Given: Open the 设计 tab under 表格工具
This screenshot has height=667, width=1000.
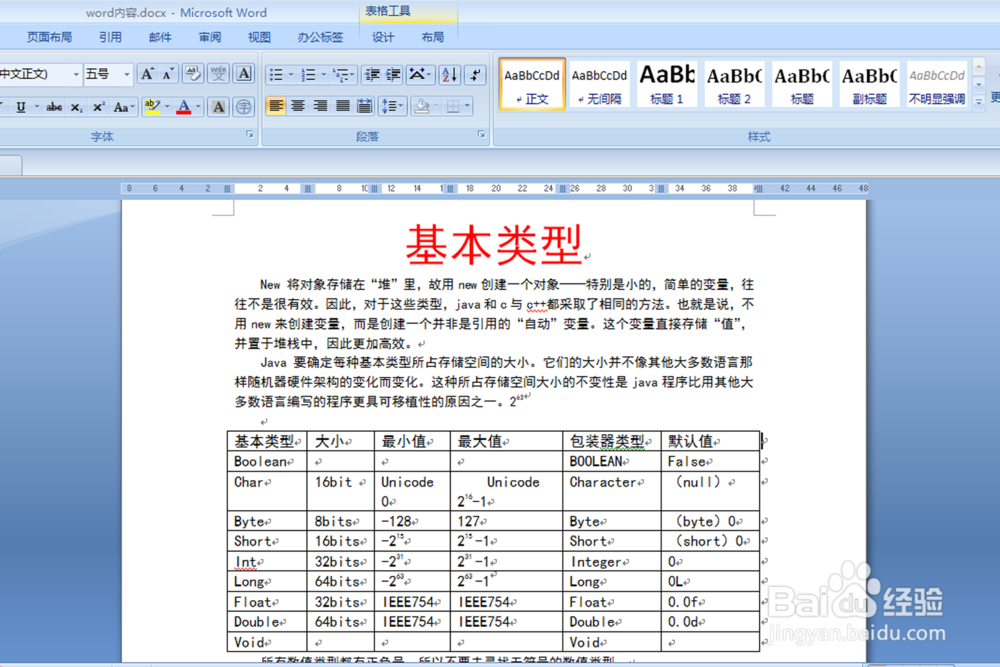Looking at the screenshot, I should tap(382, 37).
